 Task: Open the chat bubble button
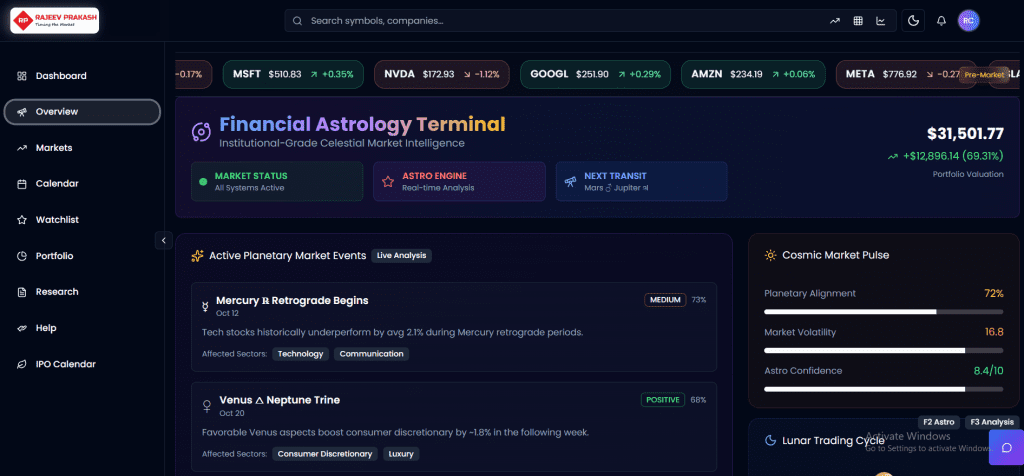pos(1006,447)
